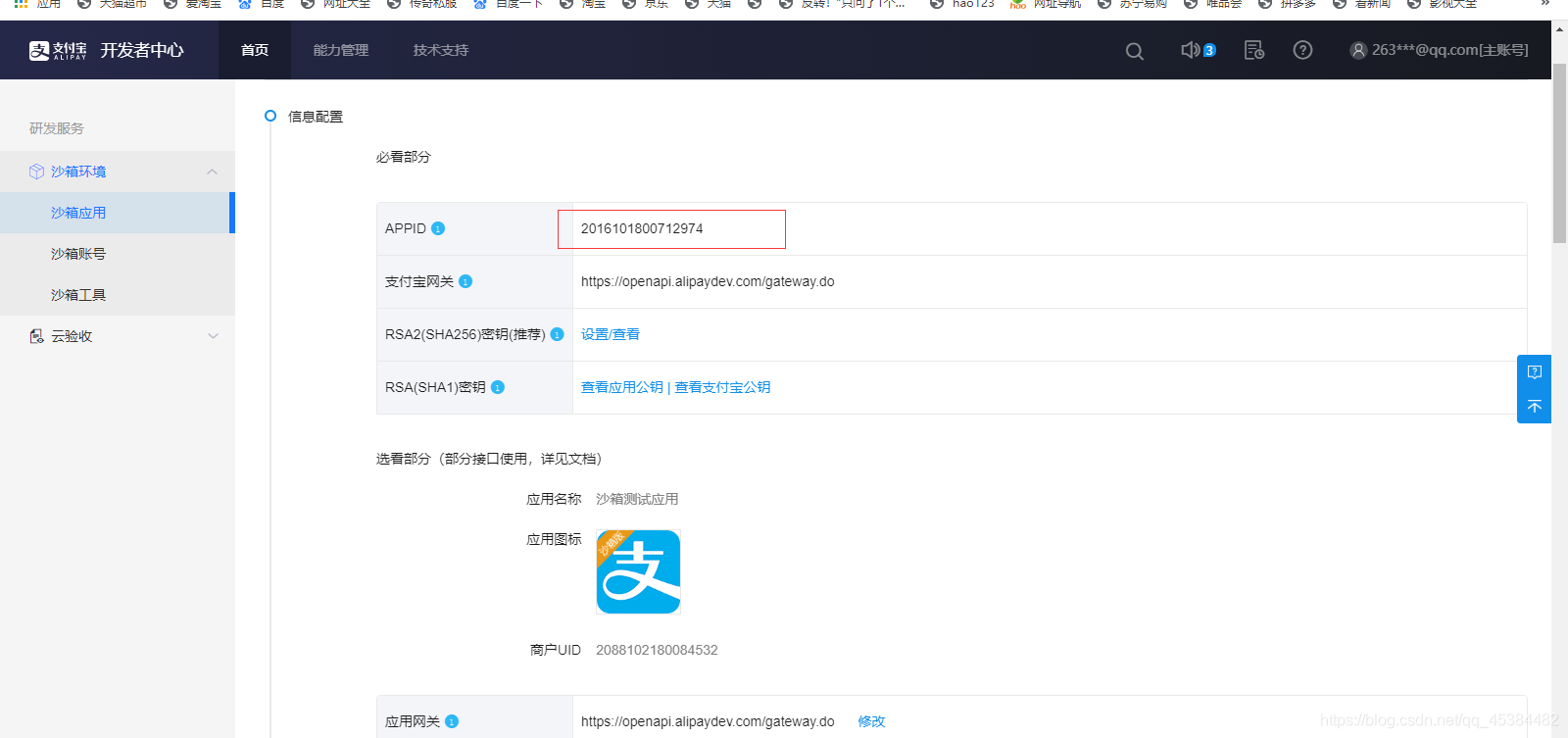Click the 选看部分 heading text
The height and width of the screenshot is (738, 1568).
pyautogui.click(x=489, y=459)
